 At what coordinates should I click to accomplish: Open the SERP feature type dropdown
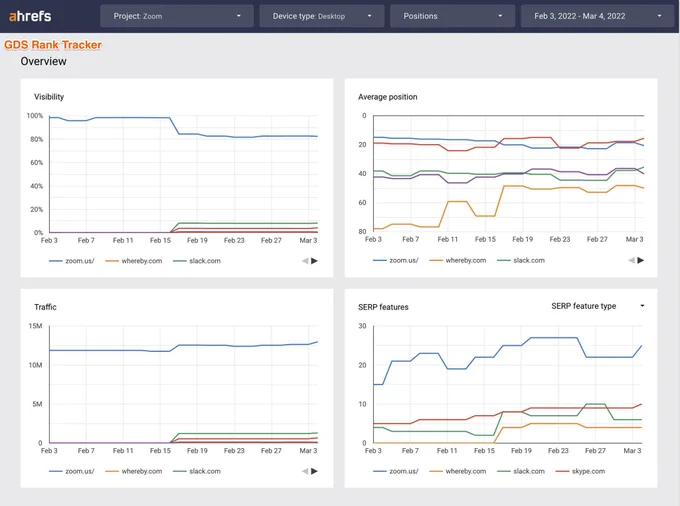click(x=598, y=306)
